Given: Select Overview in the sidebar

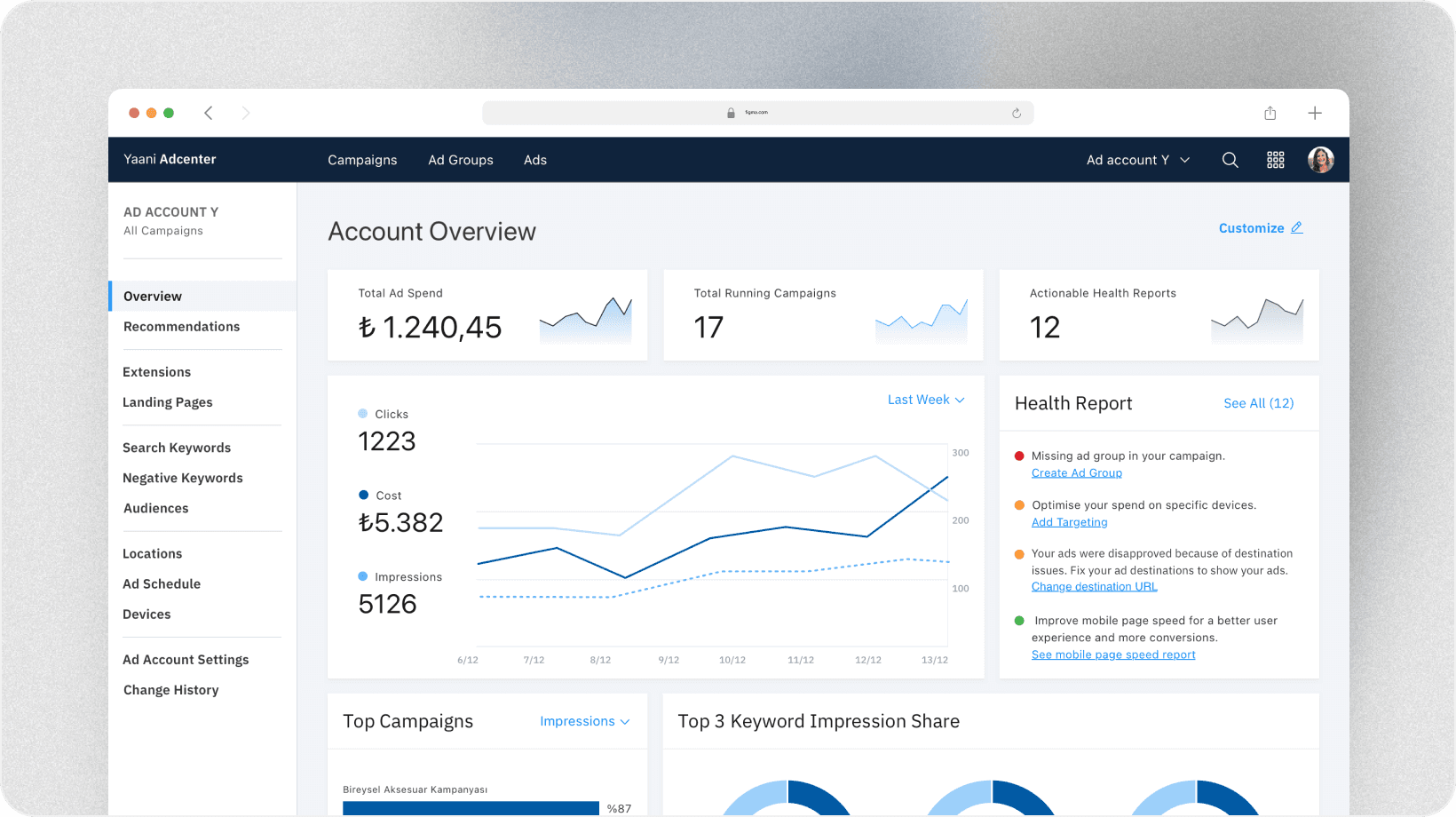Looking at the screenshot, I should click(x=202, y=297).
